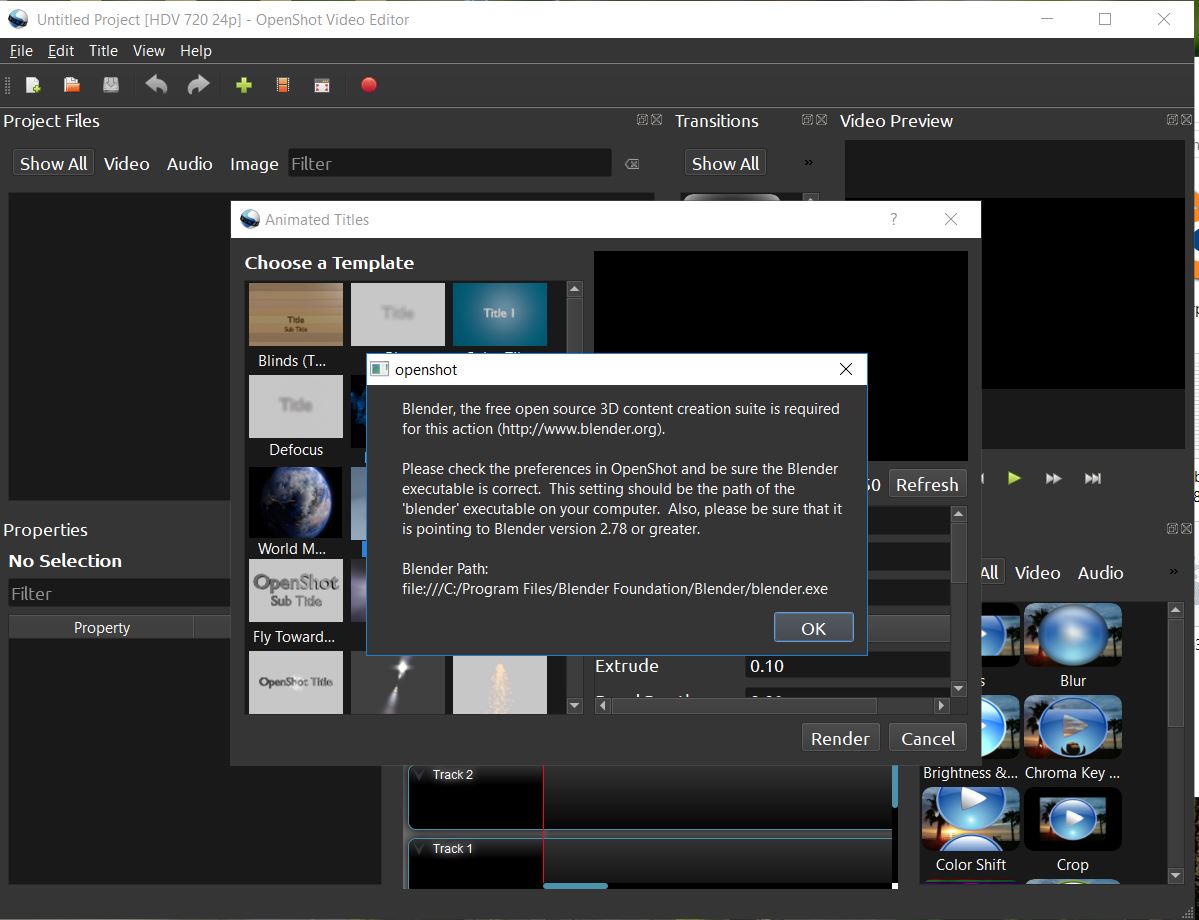Open the Choose Profile filmstrip icon

[282, 85]
